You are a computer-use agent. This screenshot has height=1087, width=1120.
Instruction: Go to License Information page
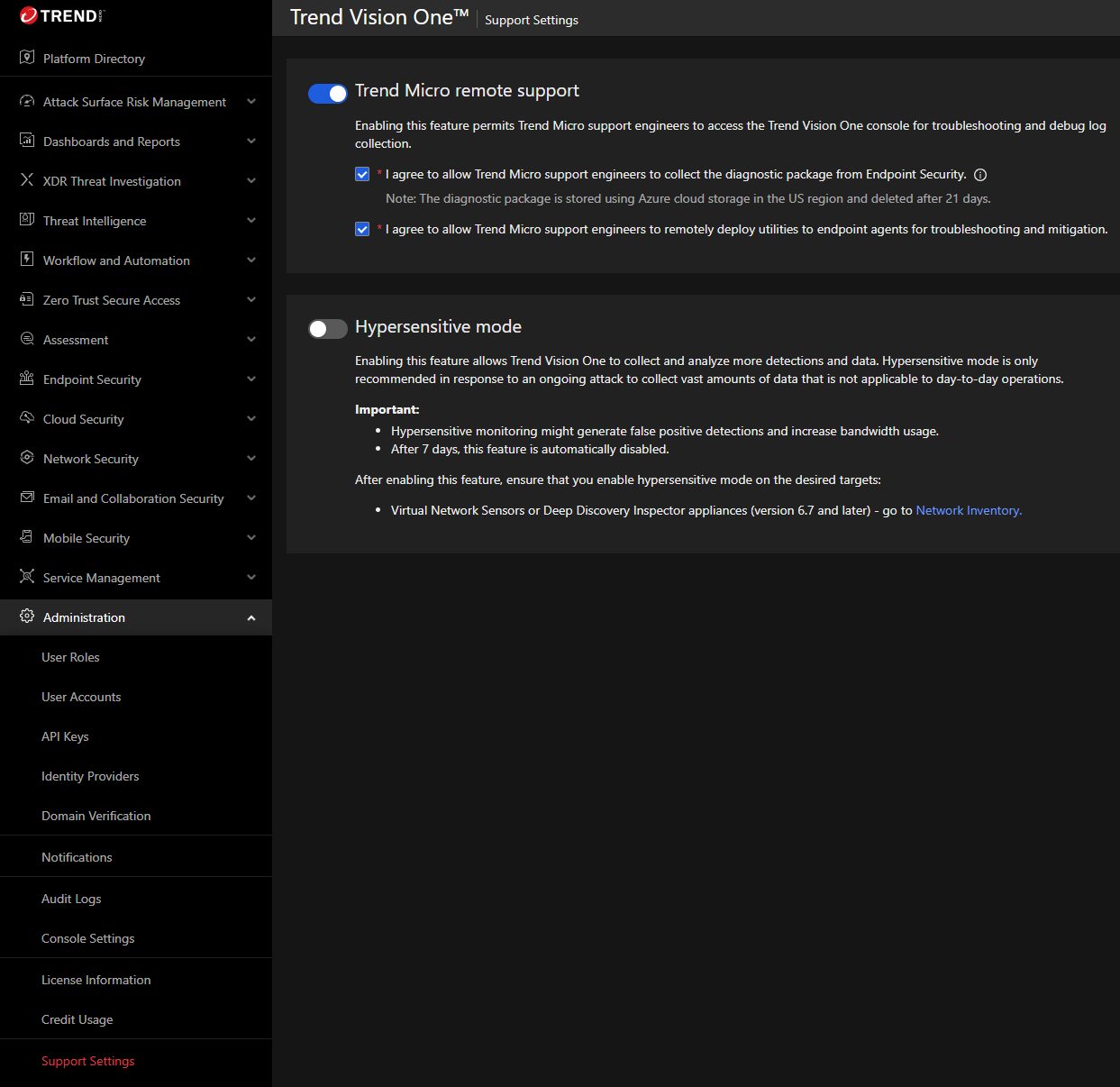click(96, 980)
